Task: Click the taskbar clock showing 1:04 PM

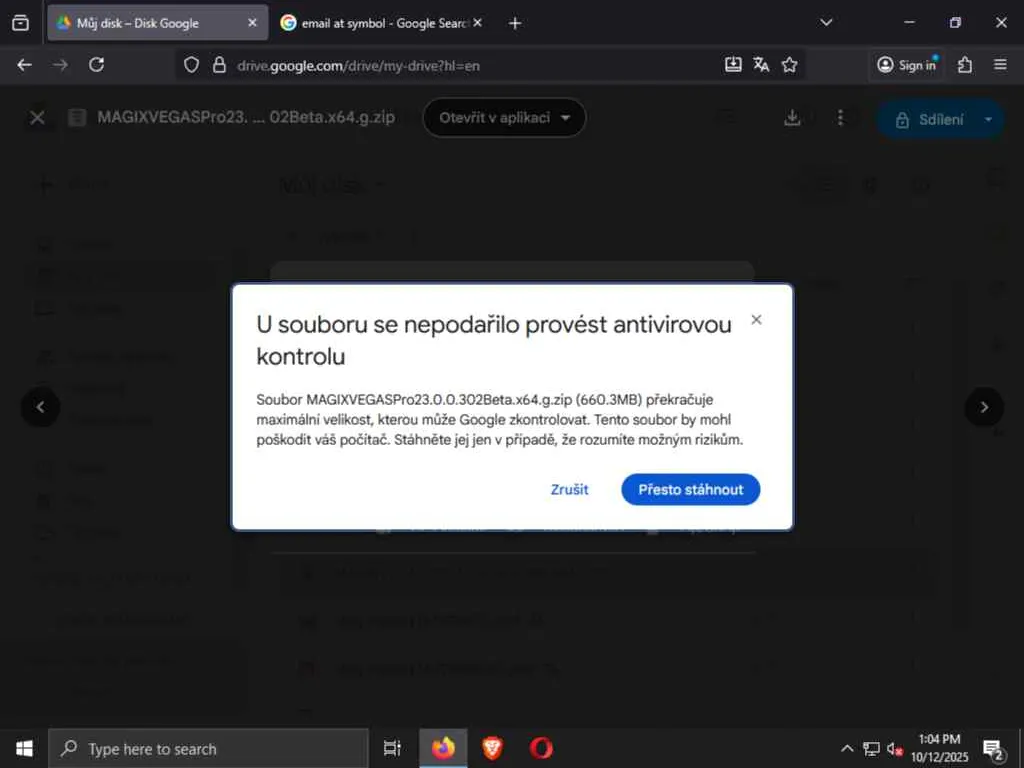Action: [940, 748]
